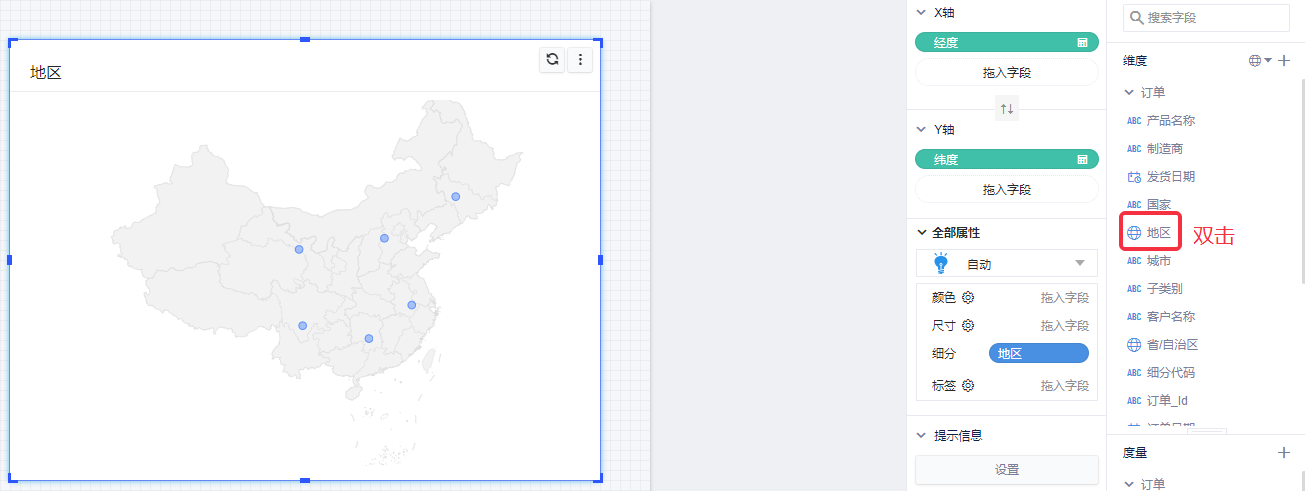
Task: Open settings gear next to 标签
Action: (968, 385)
